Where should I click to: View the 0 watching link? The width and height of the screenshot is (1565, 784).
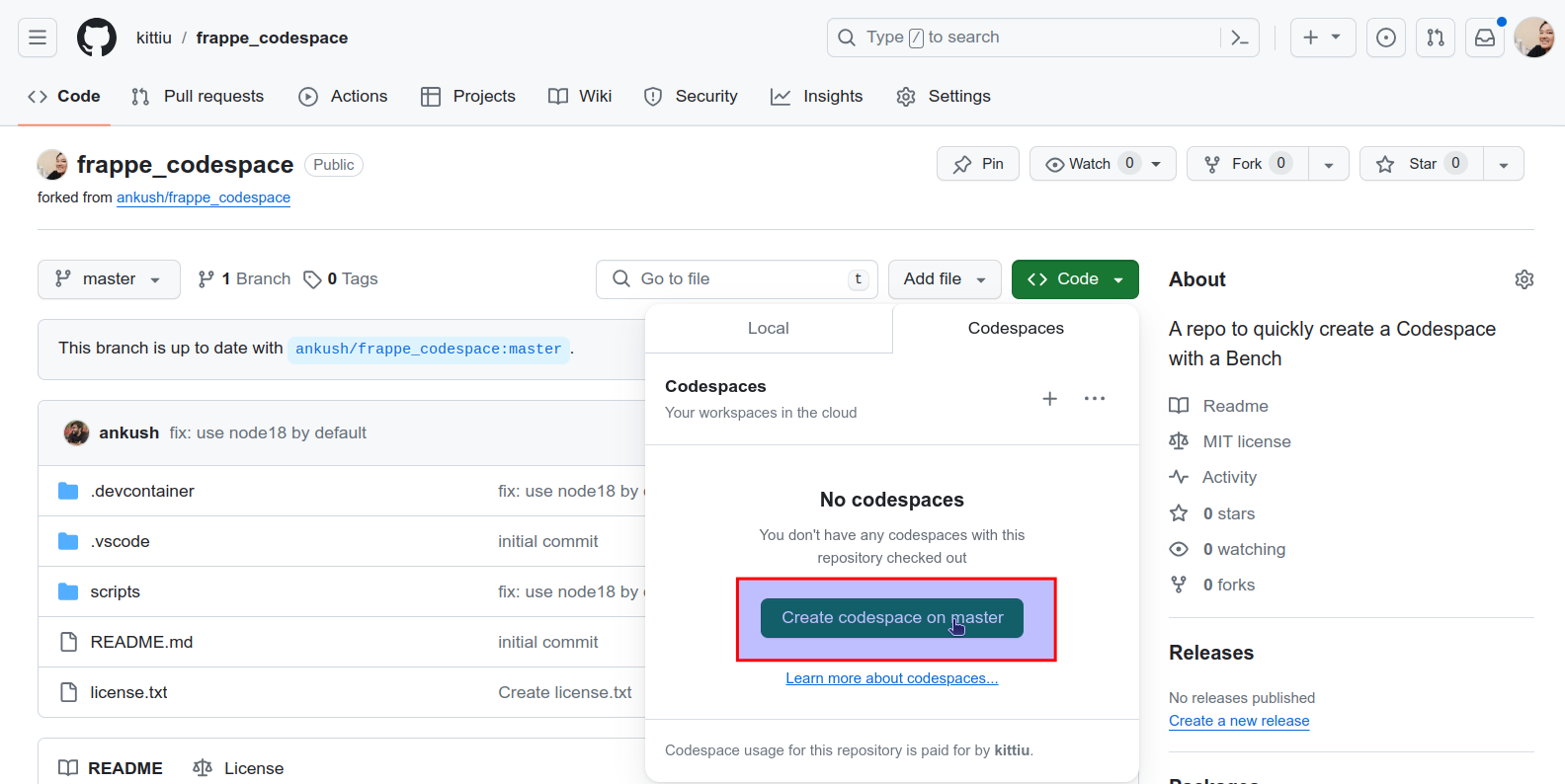point(1227,549)
